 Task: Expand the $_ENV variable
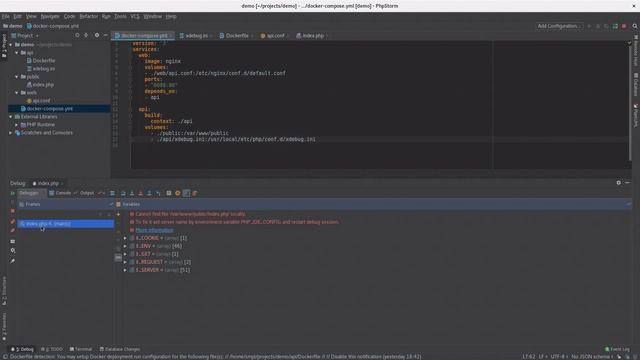coord(125,246)
